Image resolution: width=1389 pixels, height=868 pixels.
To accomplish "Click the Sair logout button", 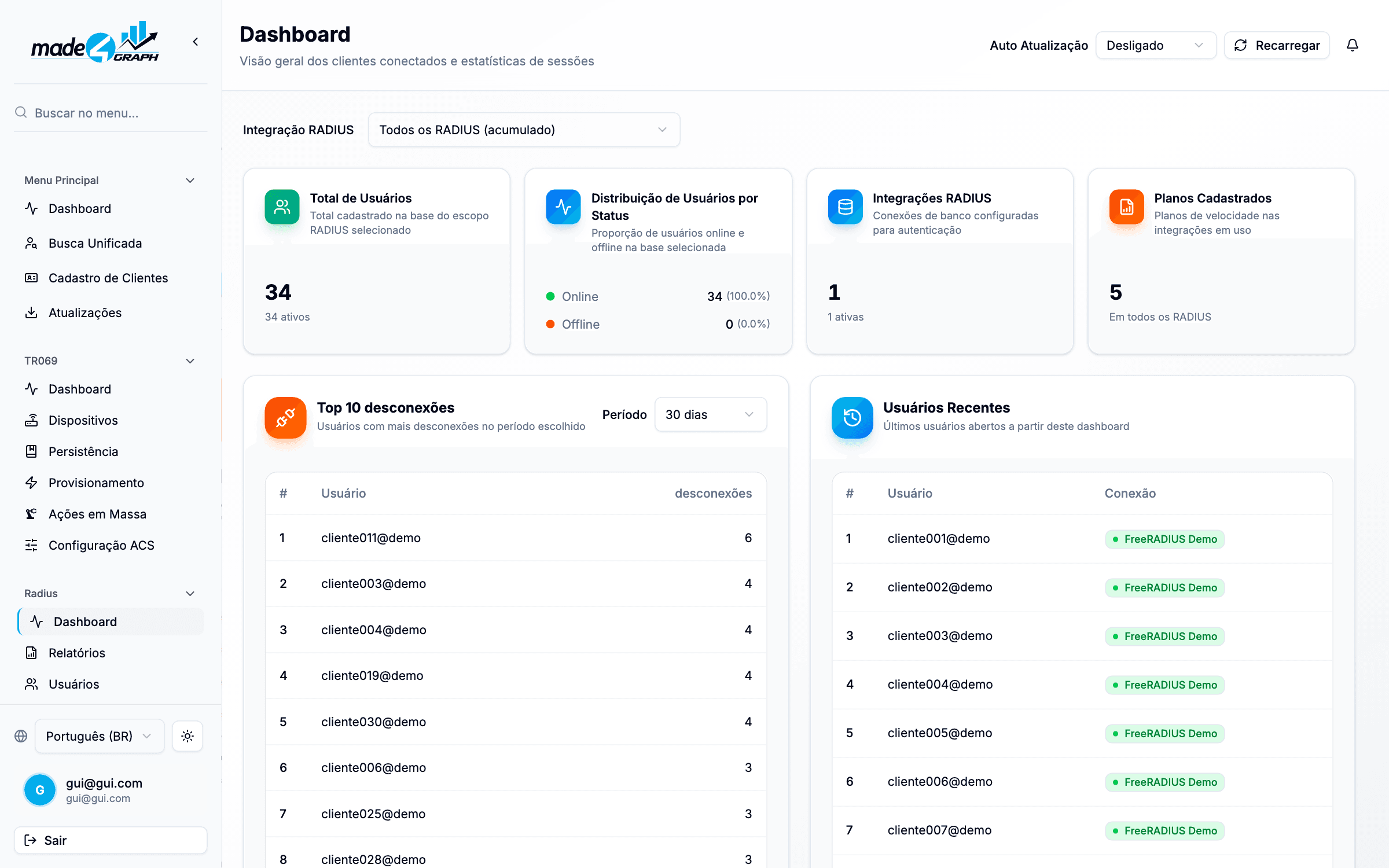I will (111, 840).
